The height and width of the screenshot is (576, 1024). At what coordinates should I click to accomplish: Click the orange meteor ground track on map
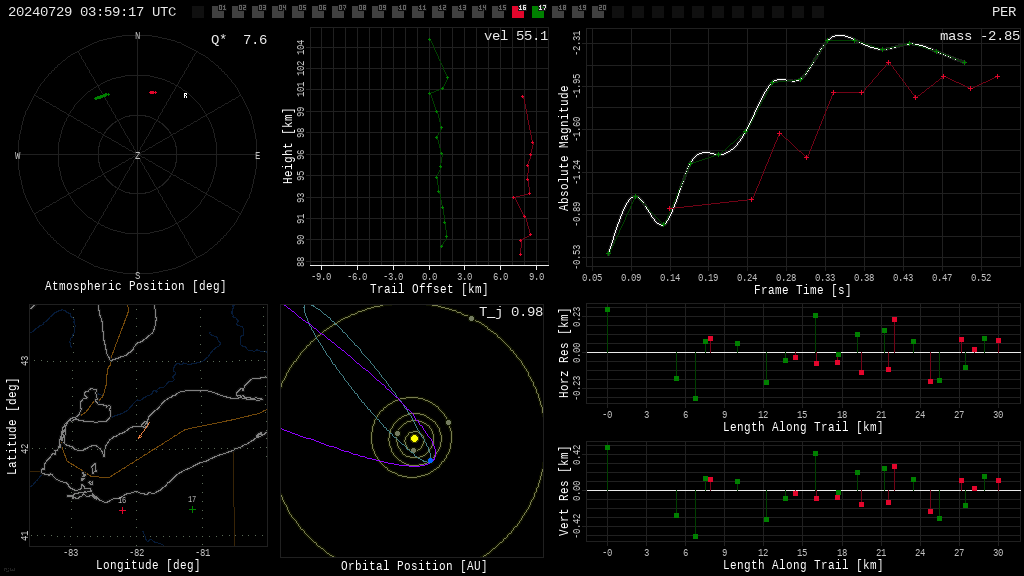point(144,430)
